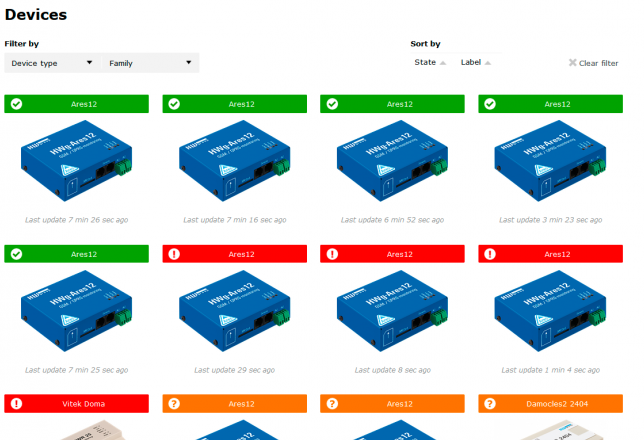Viewport: 644px width, 440px height.
Task: Open the Vitek Doma device header
Action: 76,403
